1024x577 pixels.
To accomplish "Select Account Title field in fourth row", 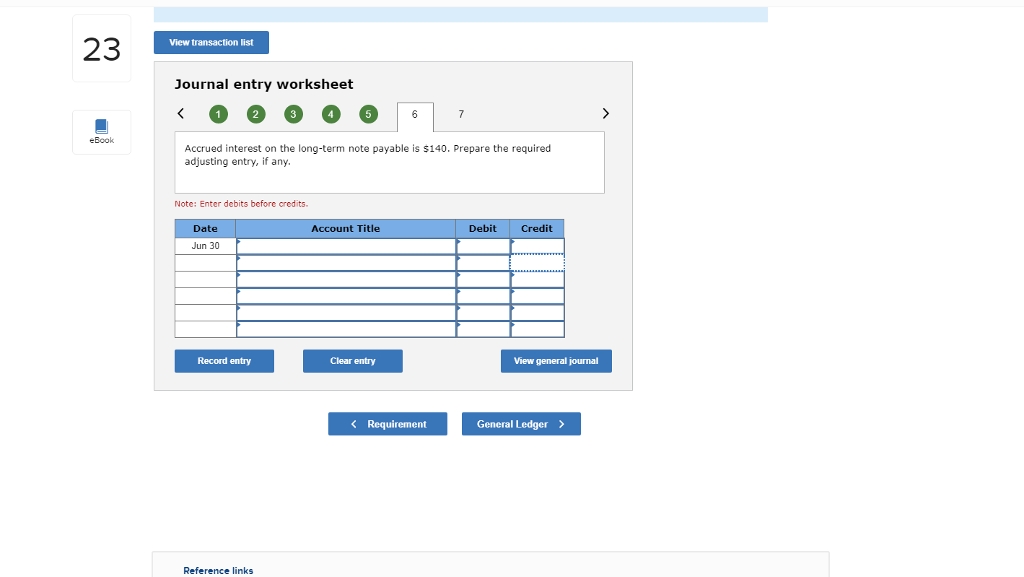I will coord(346,296).
